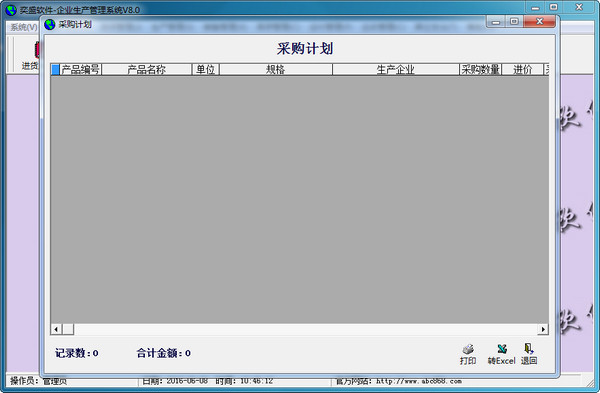600x393 pixels.
Task: Maximize the 采购计划 child window
Action: (x=514, y=21)
